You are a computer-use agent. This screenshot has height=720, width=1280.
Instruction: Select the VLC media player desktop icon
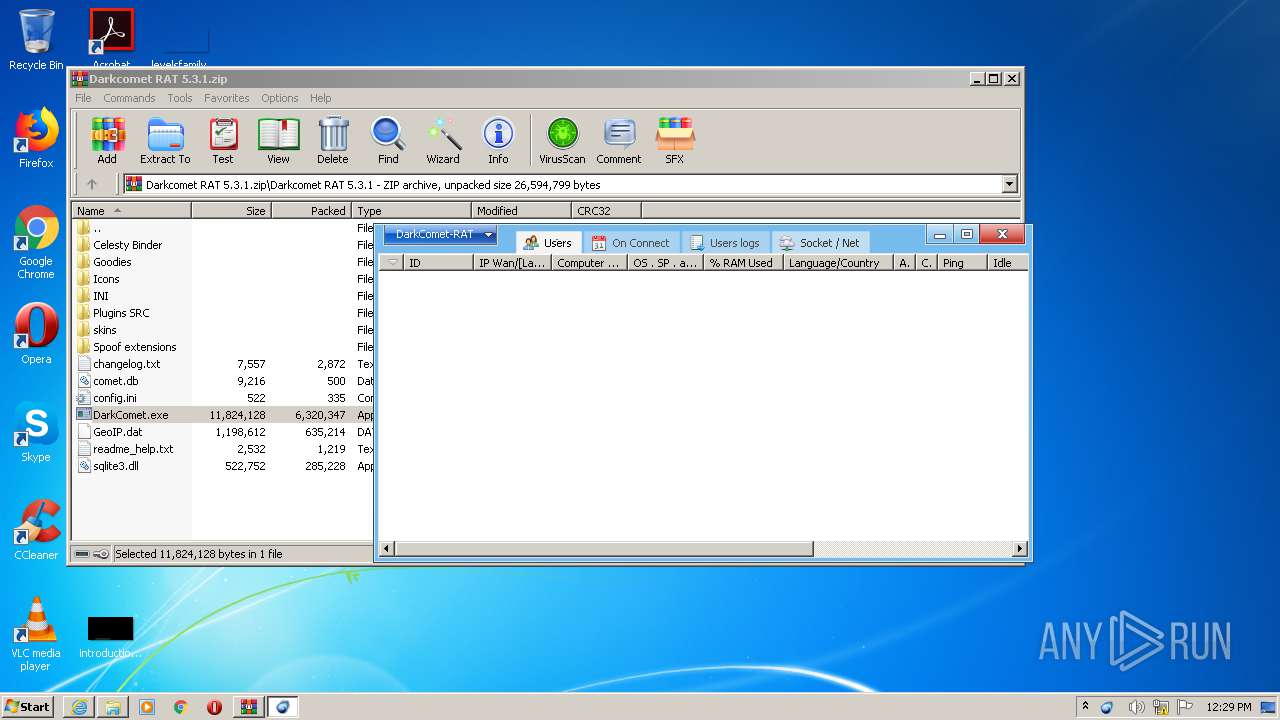click(x=36, y=634)
